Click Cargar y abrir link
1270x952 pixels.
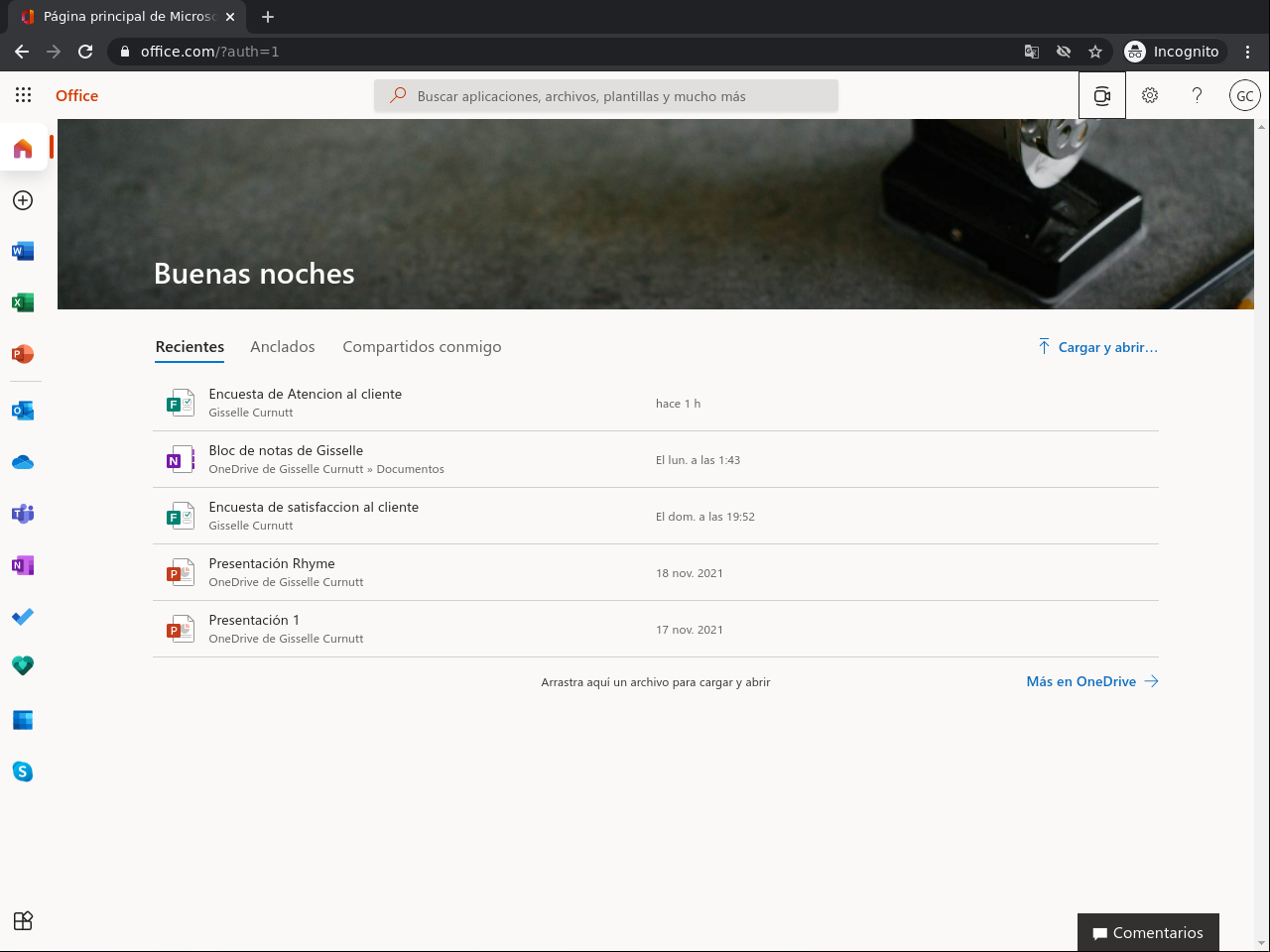[1098, 347]
